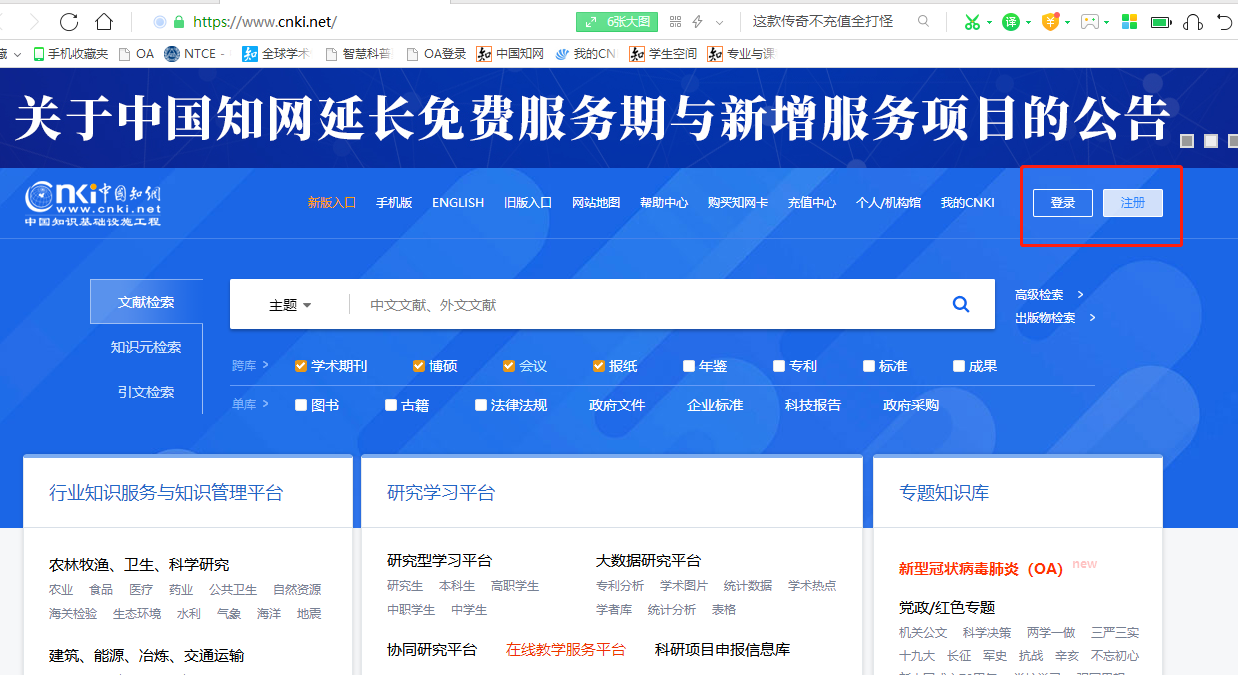Open 新版入口 in the top navigation
The image size is (1238, 675).
(x=332, y=203)
